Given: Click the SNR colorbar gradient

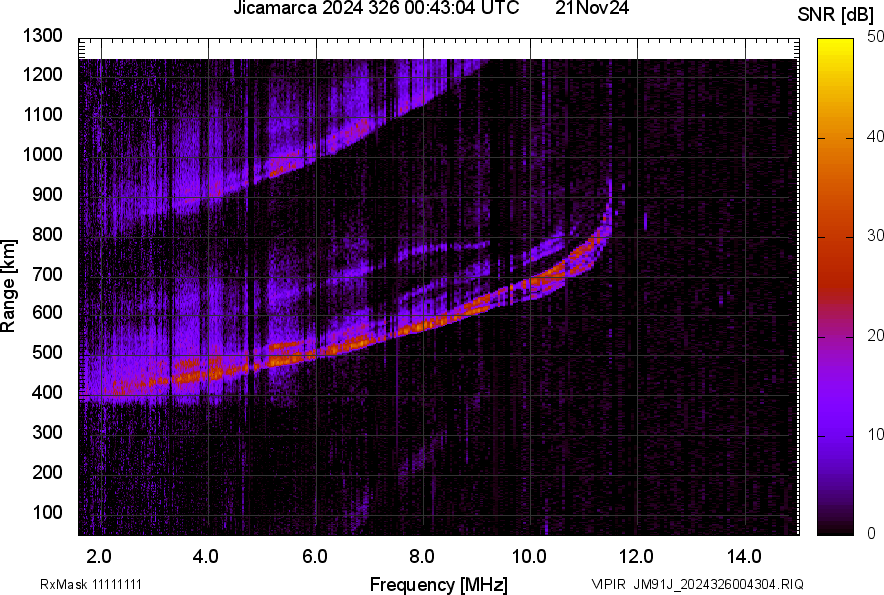Looking at the screenshot, I should coord(836,287).
